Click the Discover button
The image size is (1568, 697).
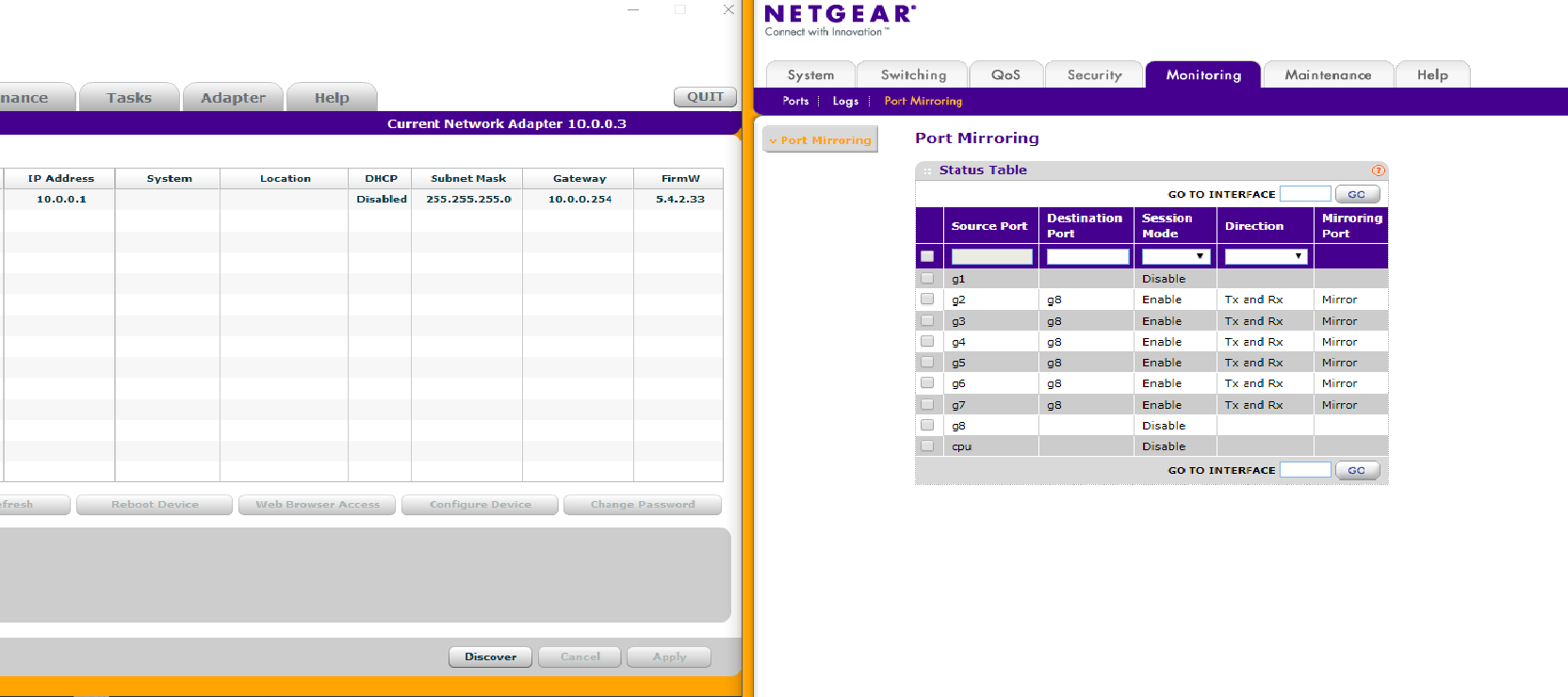point(490,656)
